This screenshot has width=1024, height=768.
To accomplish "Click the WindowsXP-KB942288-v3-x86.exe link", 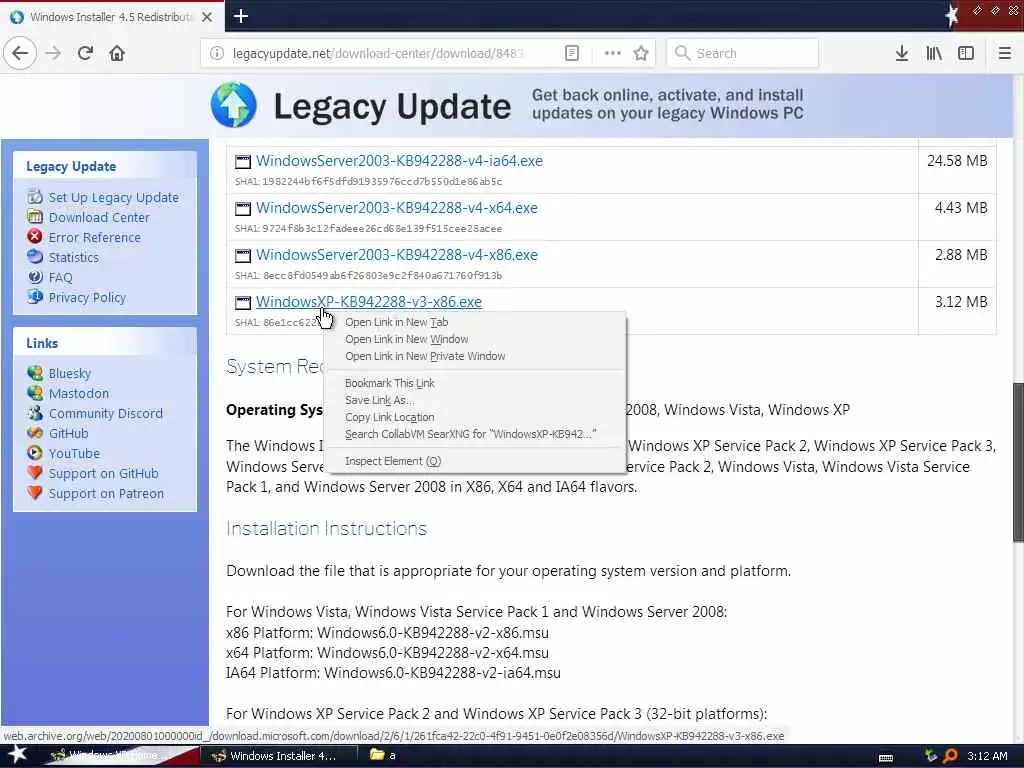I will tap(368, 302).
